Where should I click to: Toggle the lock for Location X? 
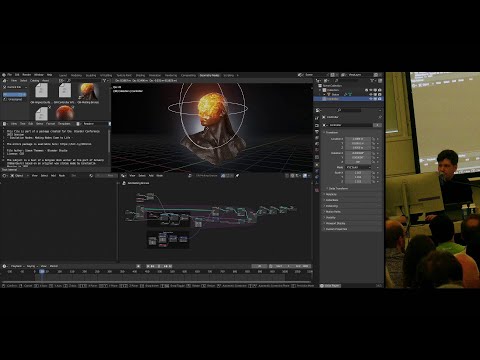click(373, 139)
